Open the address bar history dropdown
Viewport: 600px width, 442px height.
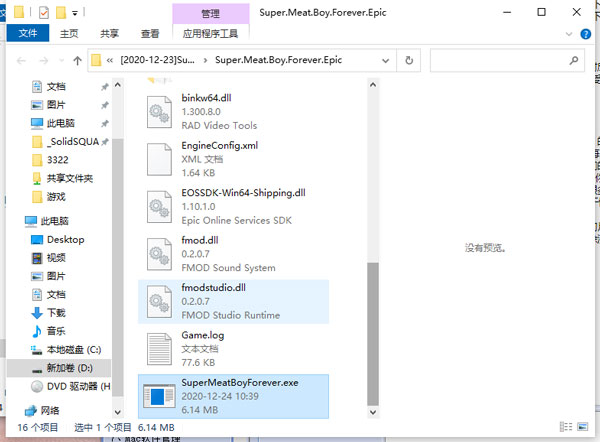385,60
